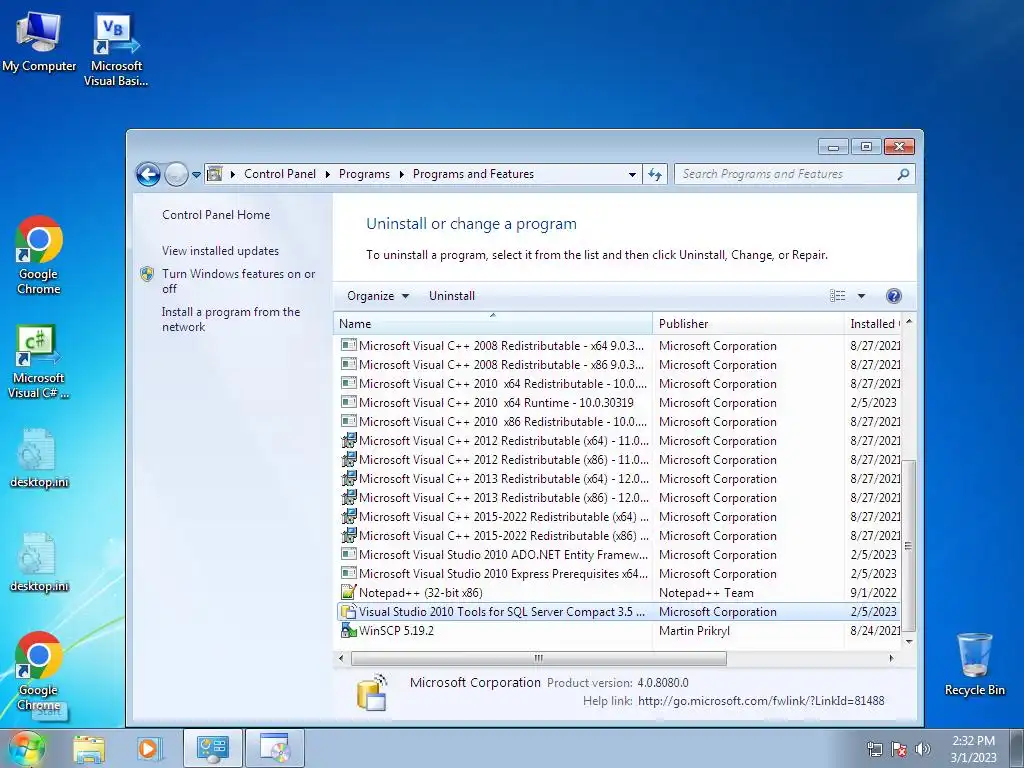Change view using the view icon
This screenshot has width=1024, height=768.
pos(837,296)
